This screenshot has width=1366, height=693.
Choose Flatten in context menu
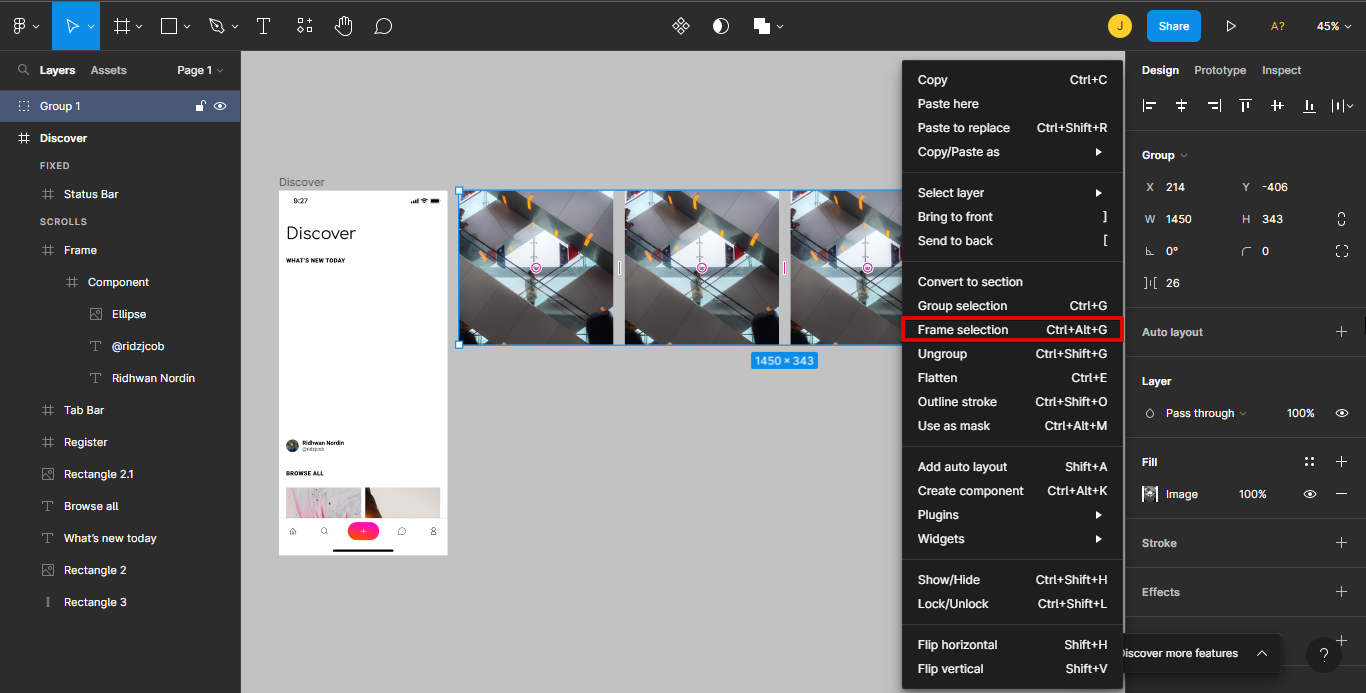tap(1012, 378)
